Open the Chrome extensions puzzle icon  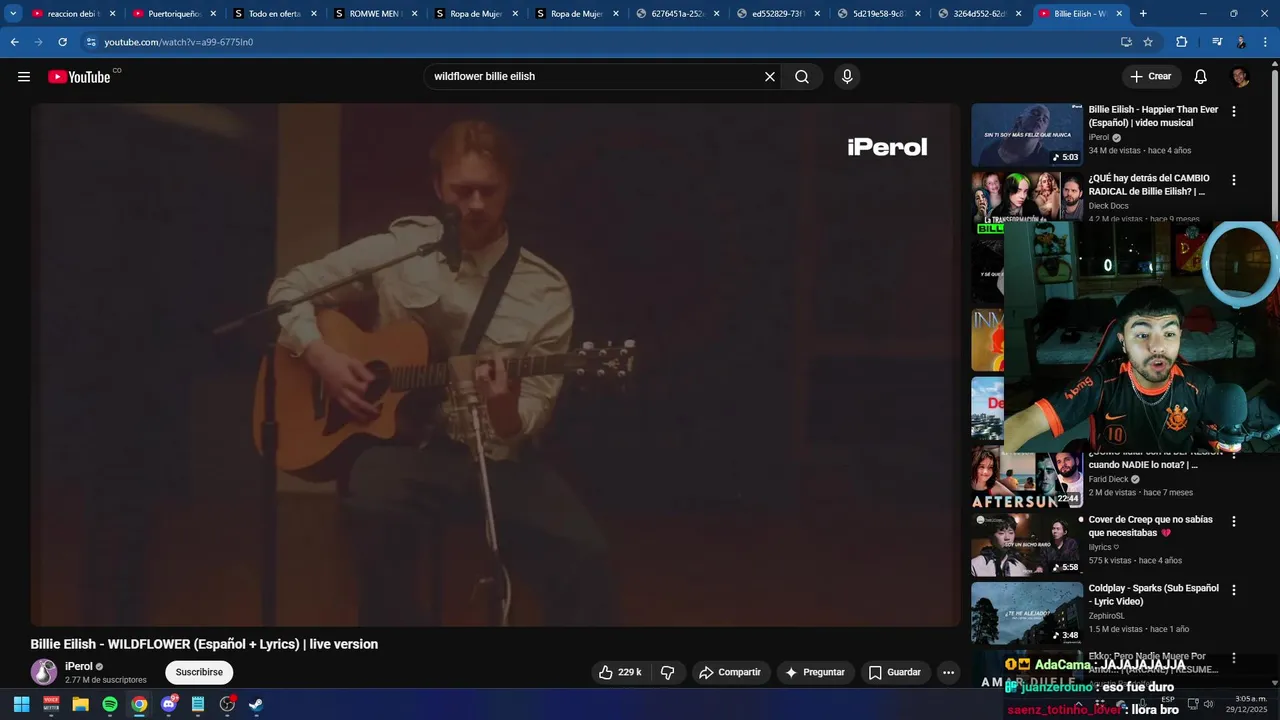(1181, 42)
